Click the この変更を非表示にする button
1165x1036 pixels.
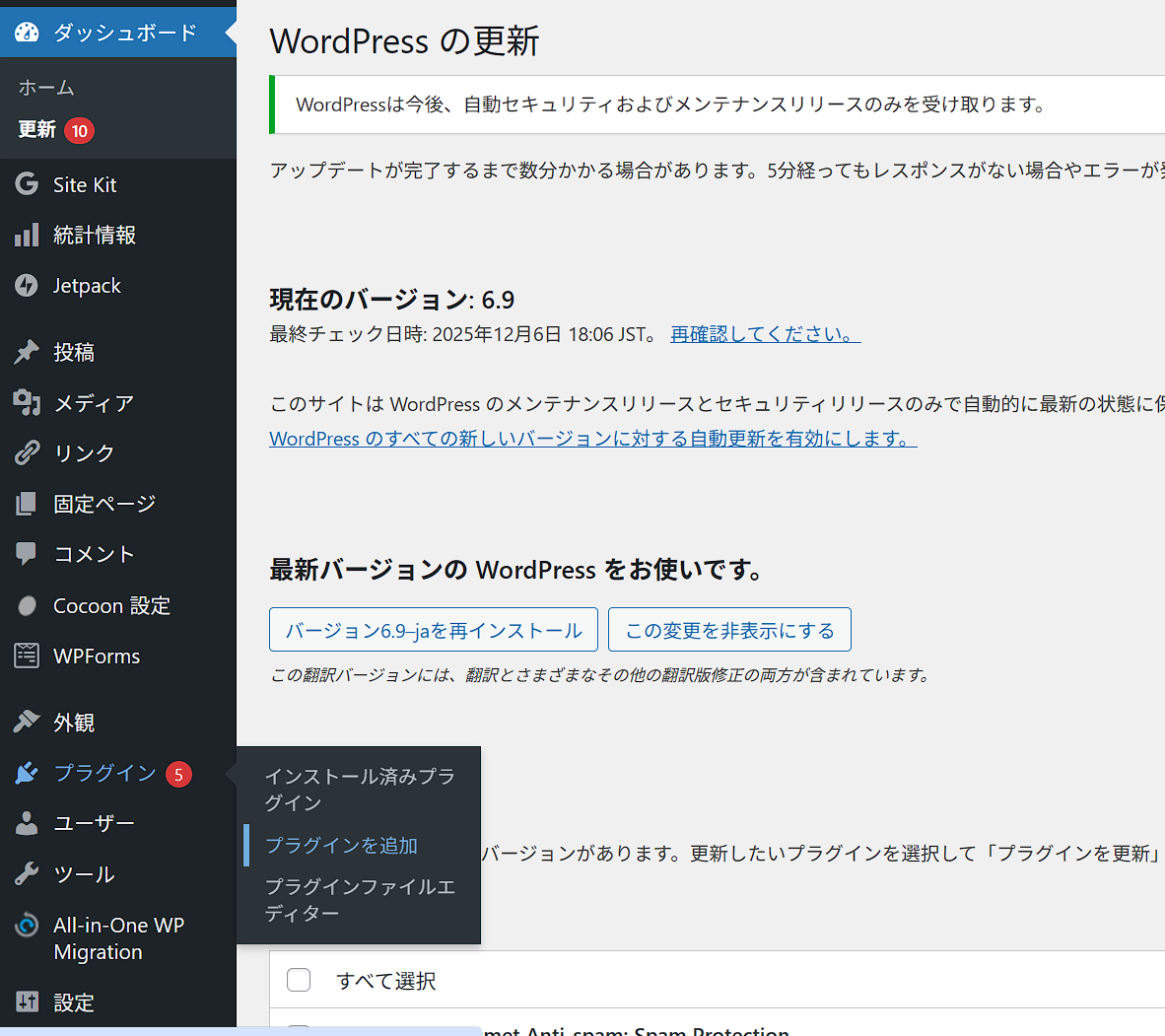point(729,630)
